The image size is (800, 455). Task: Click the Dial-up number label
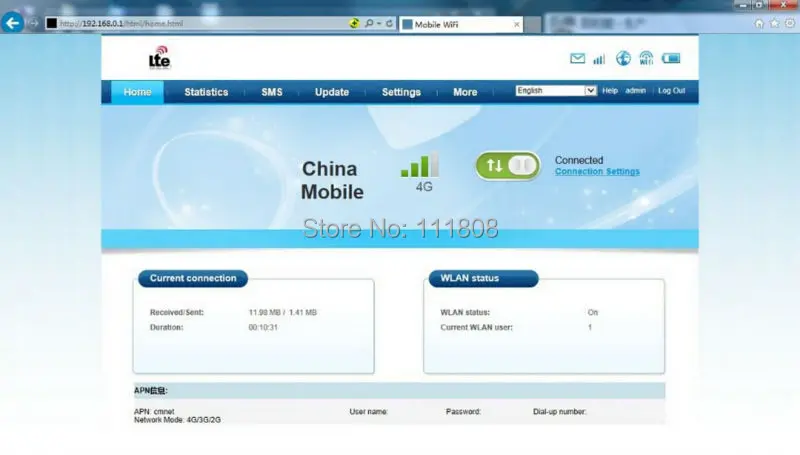560,412
